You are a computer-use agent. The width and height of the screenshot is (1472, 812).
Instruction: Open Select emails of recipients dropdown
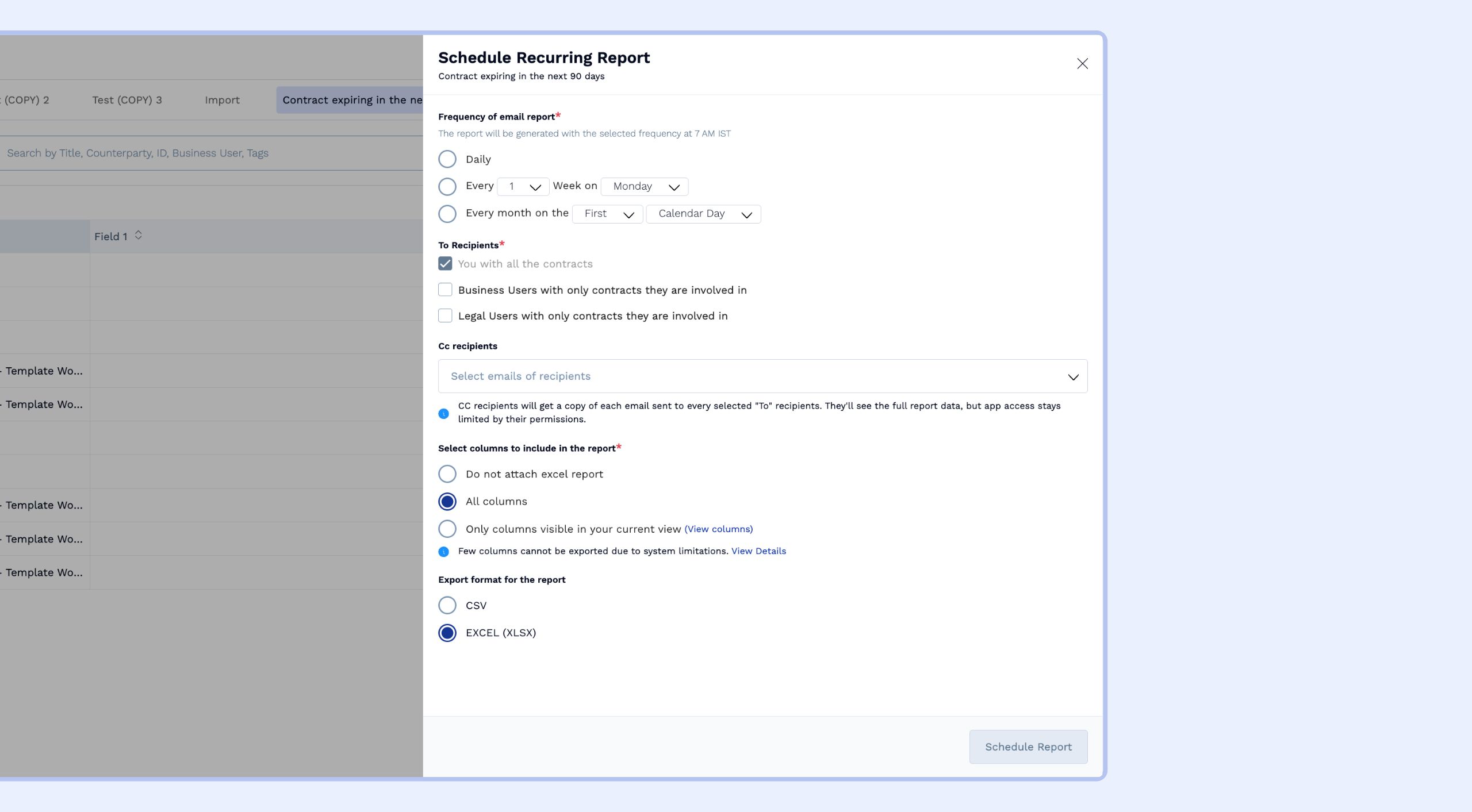[x=762, y=376]
